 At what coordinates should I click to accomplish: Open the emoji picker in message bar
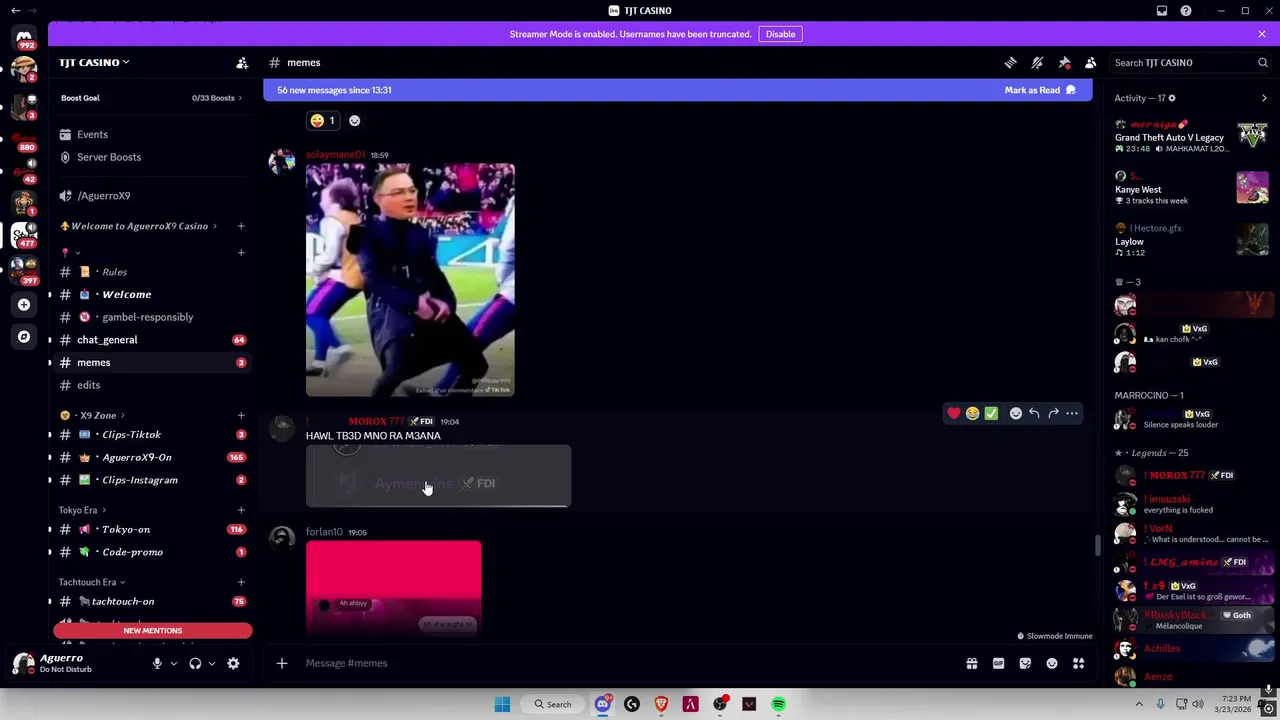[x=1052, y=663]
